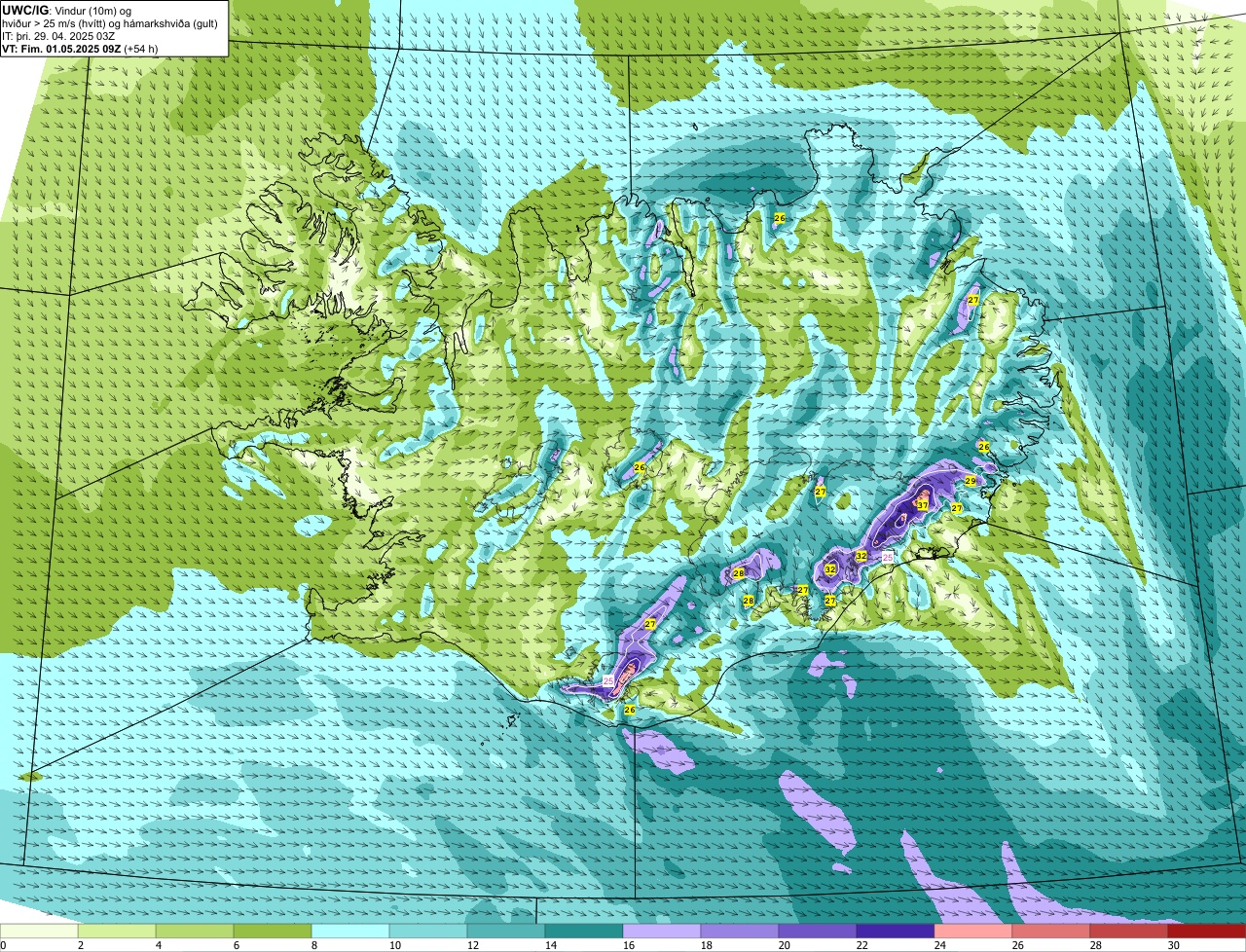Screen dimensions: 1246x952
Task: Click the yellow 29 gust marker
Action: click(971, 481)
